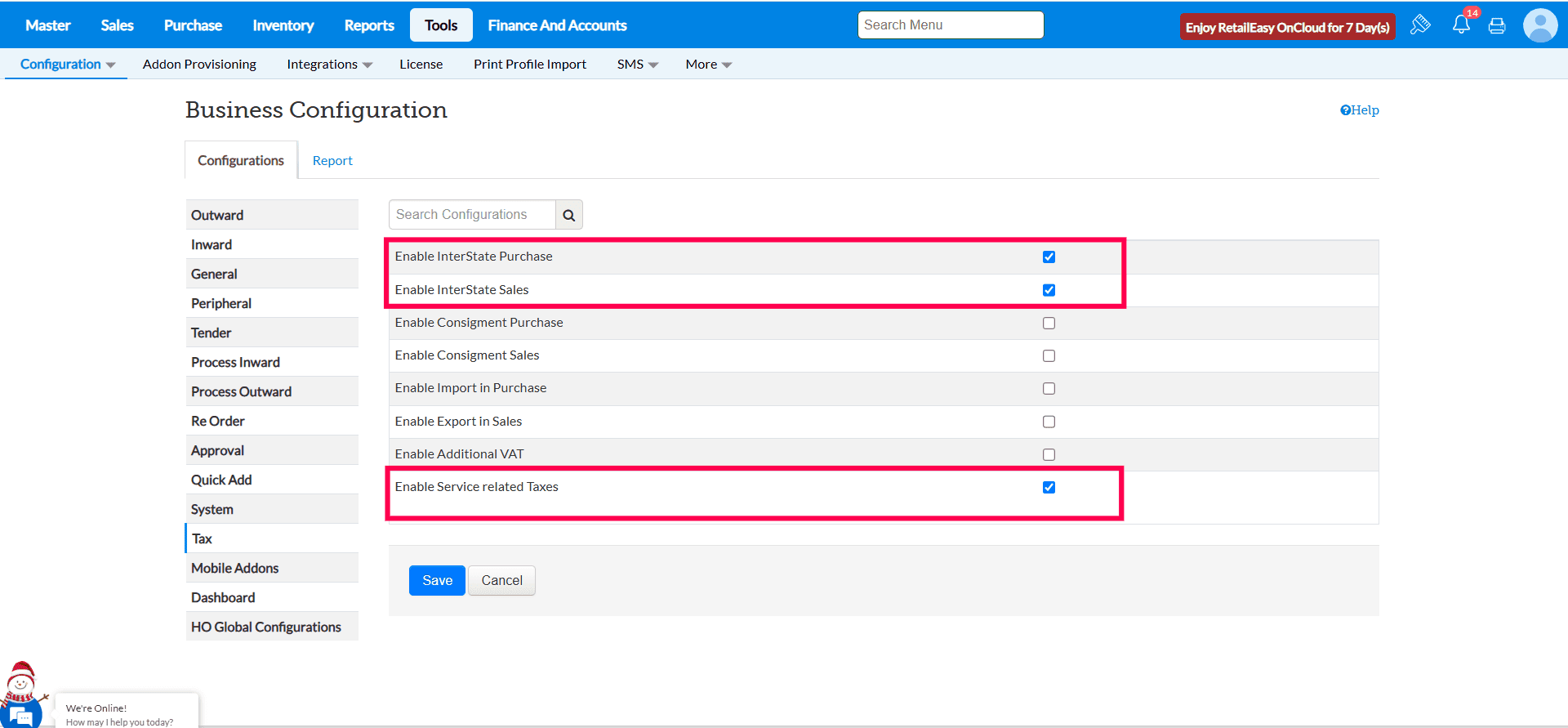This screenshot has height=728, width=1568.
Task: Uncheck Enable InterState Purchase checkbox
Action: tap(1049, 257)
